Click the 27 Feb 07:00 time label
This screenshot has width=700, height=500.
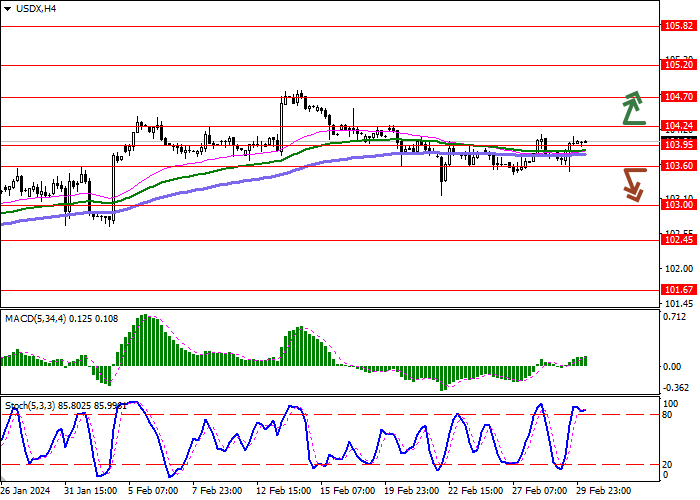541,491
